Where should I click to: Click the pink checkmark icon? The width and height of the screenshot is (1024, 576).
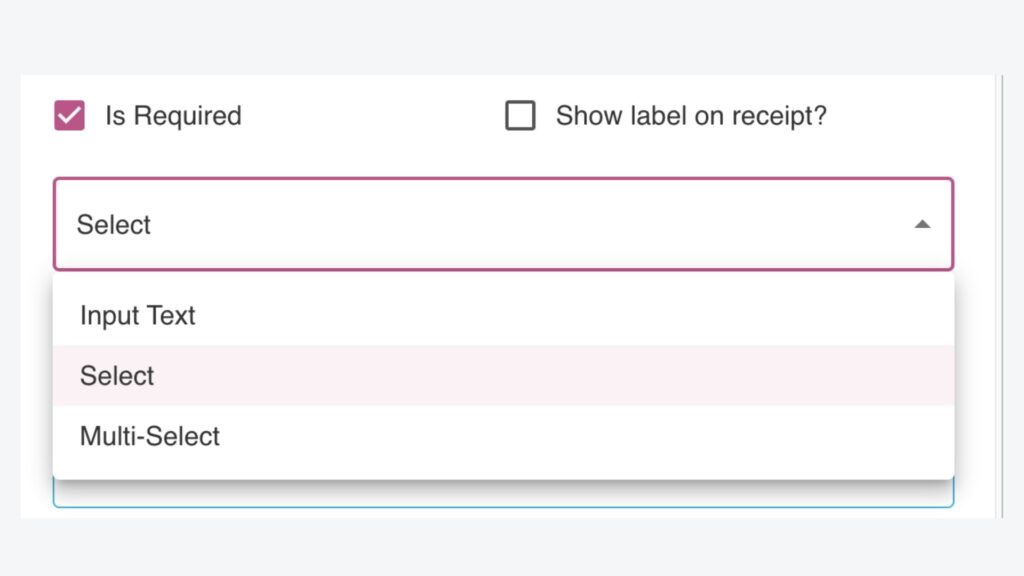tap(69, 116)
